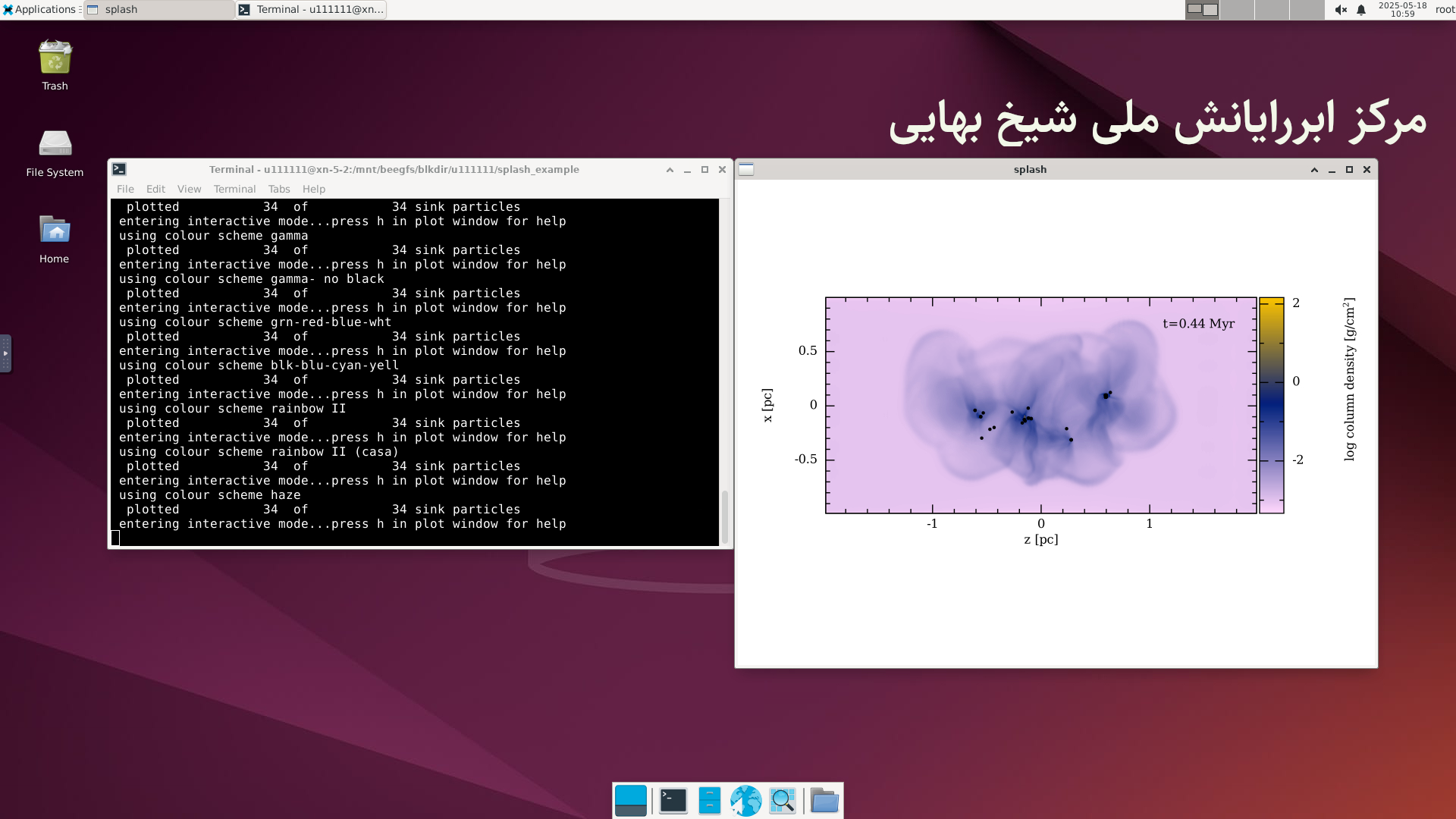Open home folder icon in dock

coord(824,801)
